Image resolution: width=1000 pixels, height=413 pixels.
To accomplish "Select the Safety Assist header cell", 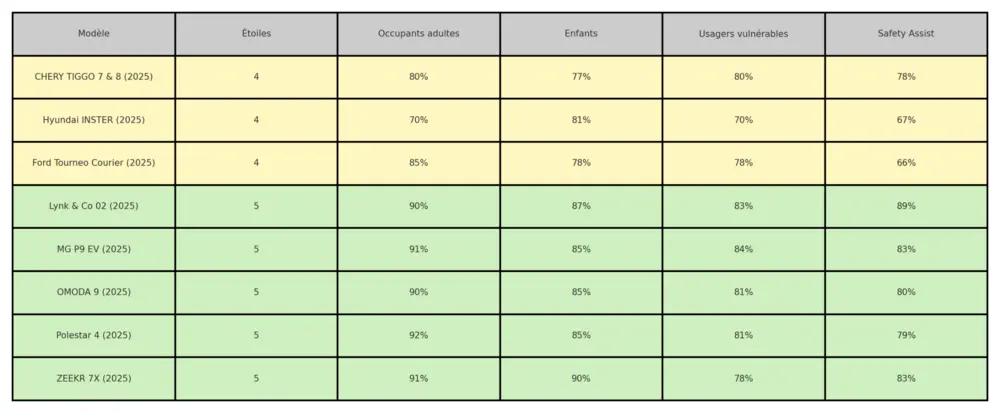I will click(x=906, y=34).
